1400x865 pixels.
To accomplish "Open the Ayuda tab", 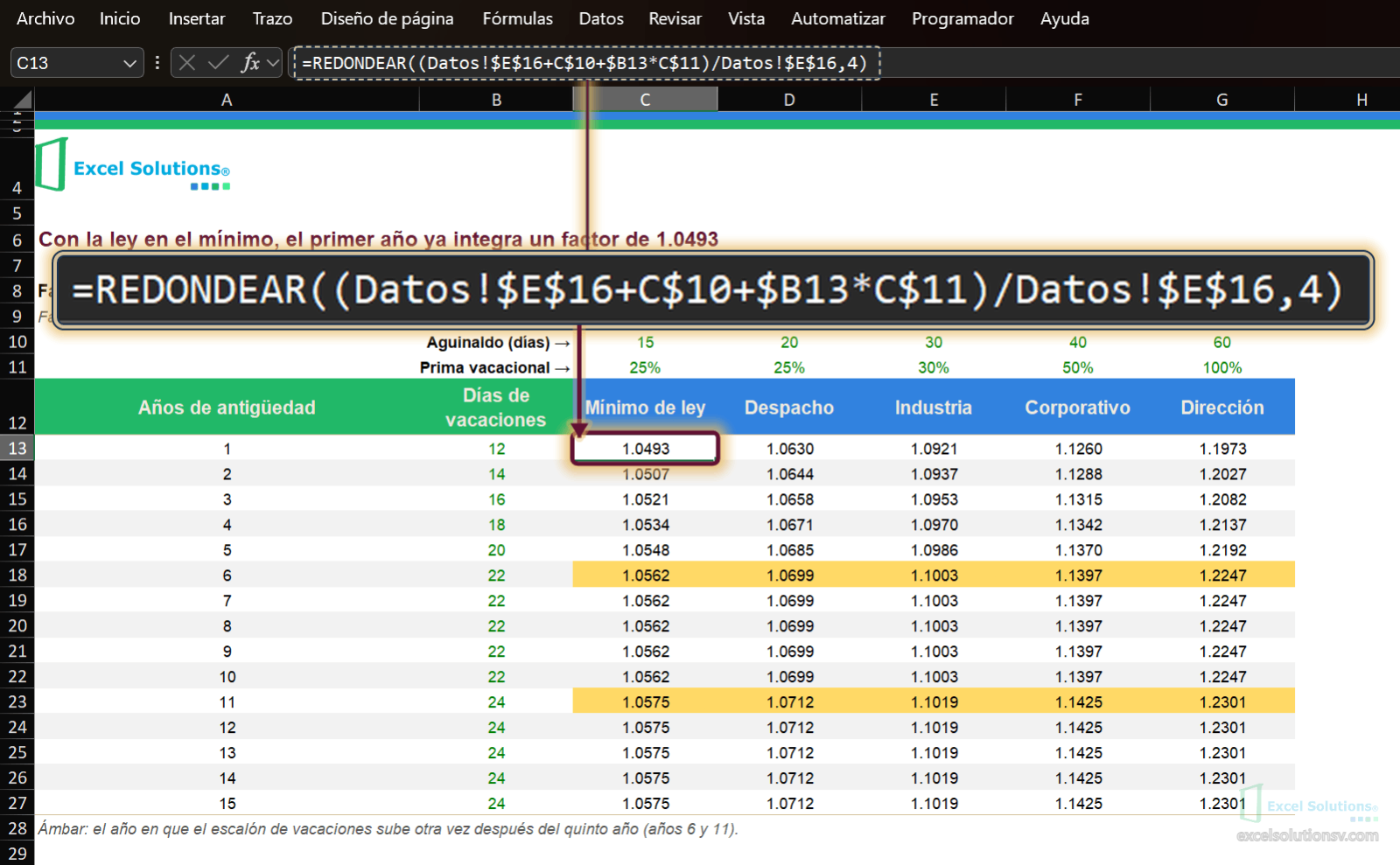I will click(x=1064, y=18).
